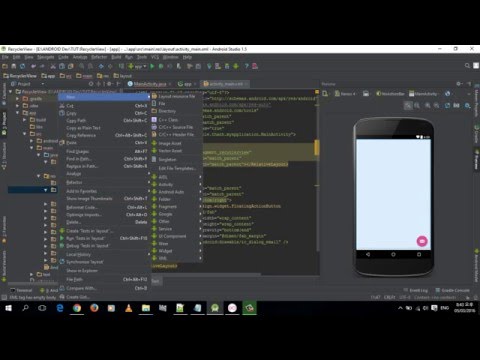480x360 pixels.
Task: Open the Gradle Console tool window
Action: coord(453,290)
